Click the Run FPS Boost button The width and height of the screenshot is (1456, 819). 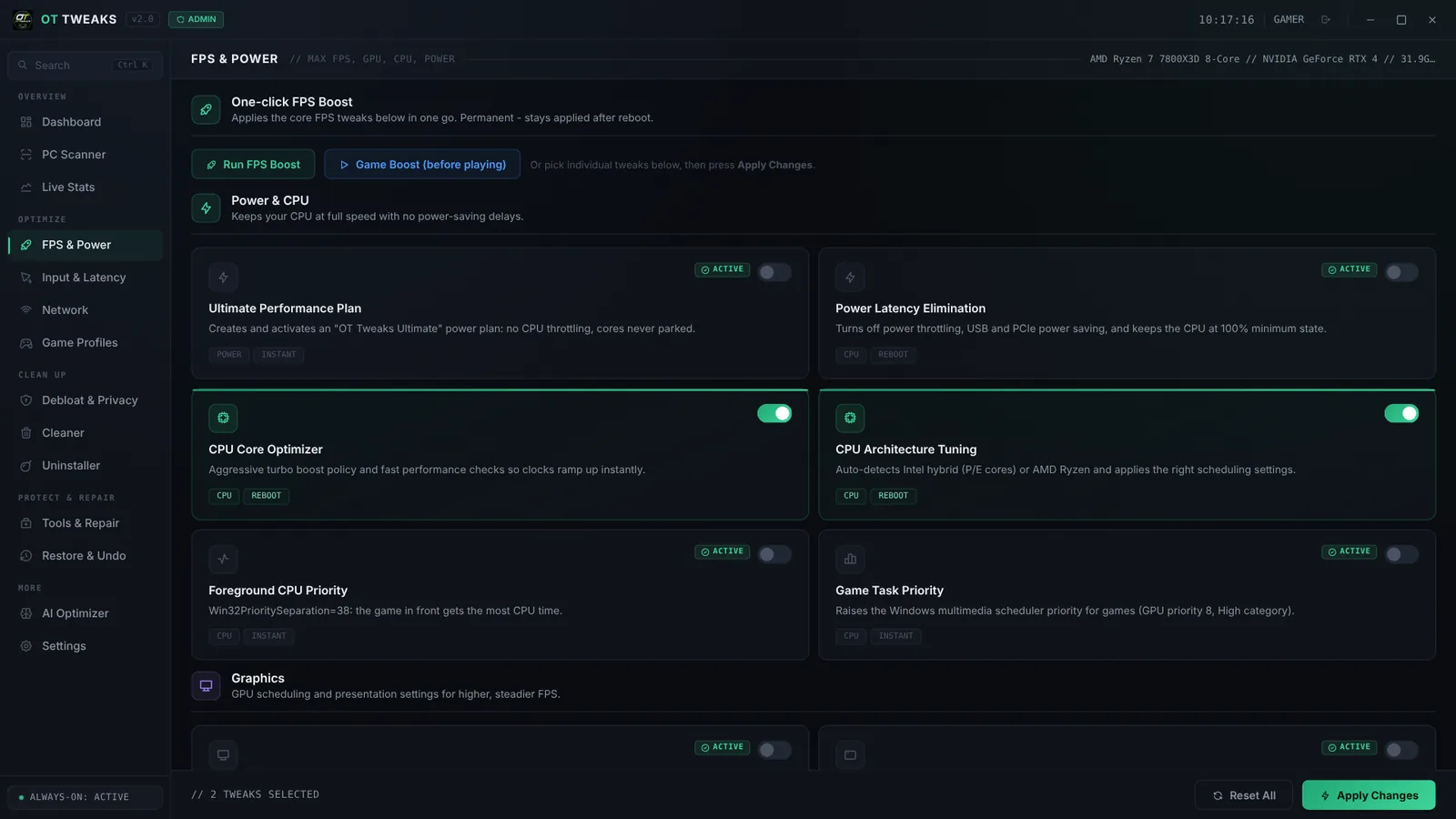pos(253,165)
